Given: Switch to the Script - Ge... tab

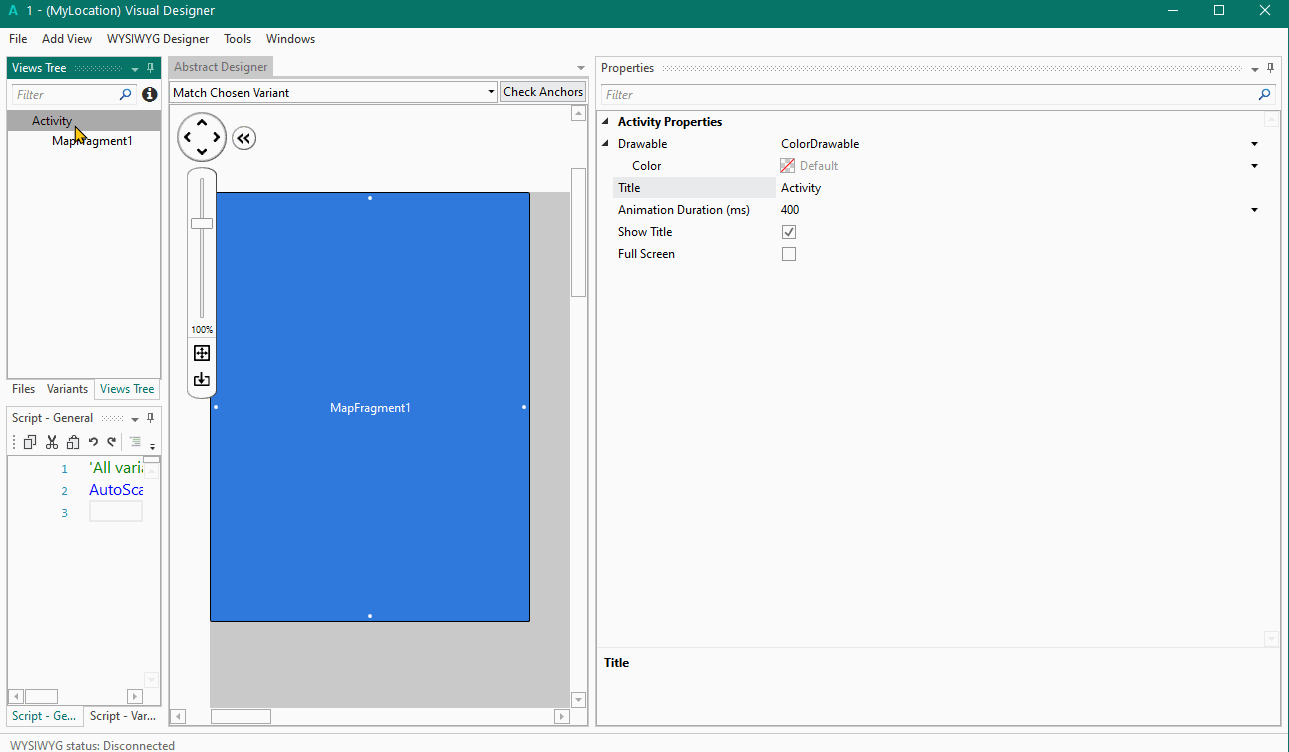Looking at the screenshot, I should click(x=43, y=716).
